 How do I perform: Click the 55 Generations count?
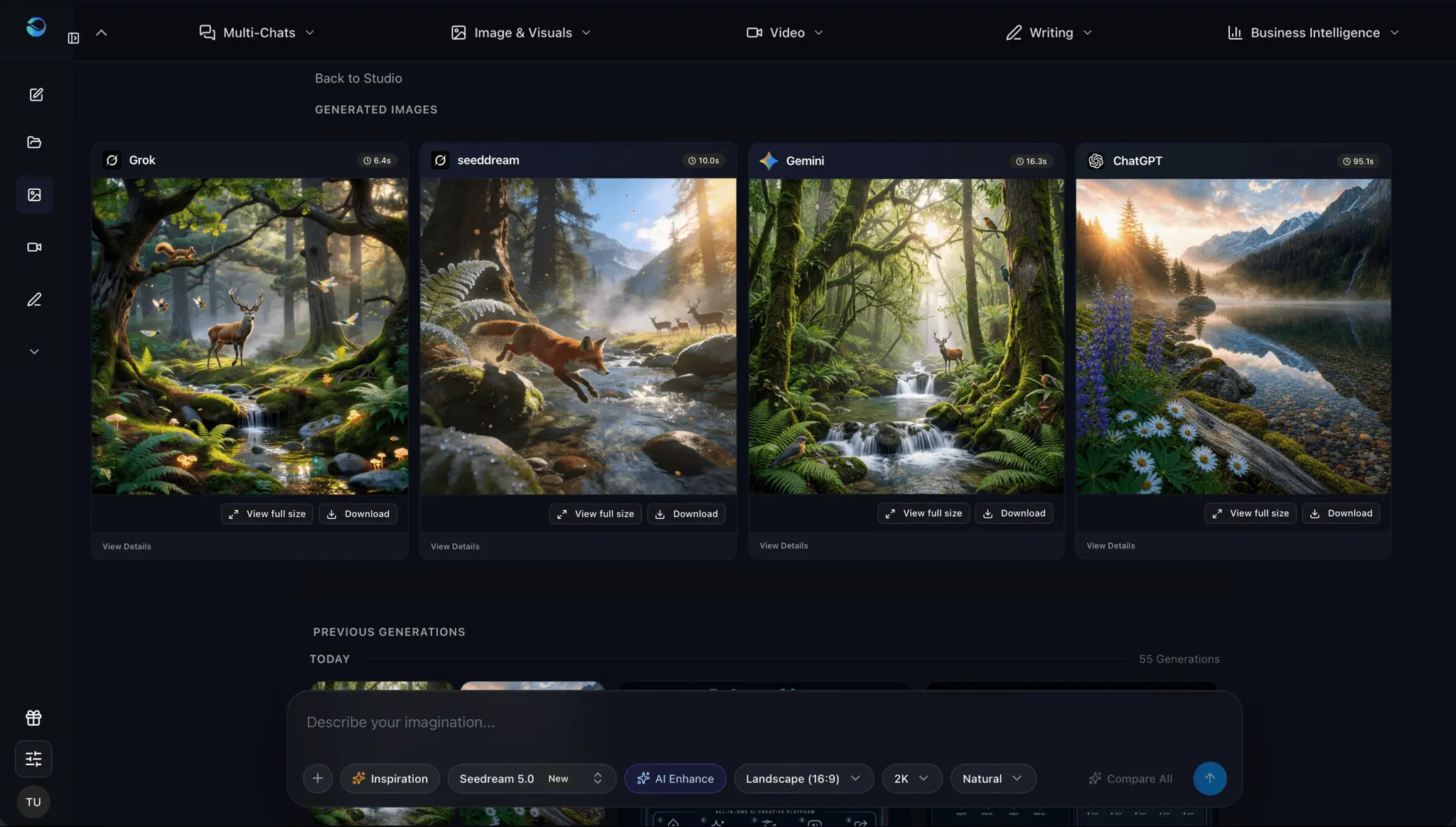click(1179, 659)
